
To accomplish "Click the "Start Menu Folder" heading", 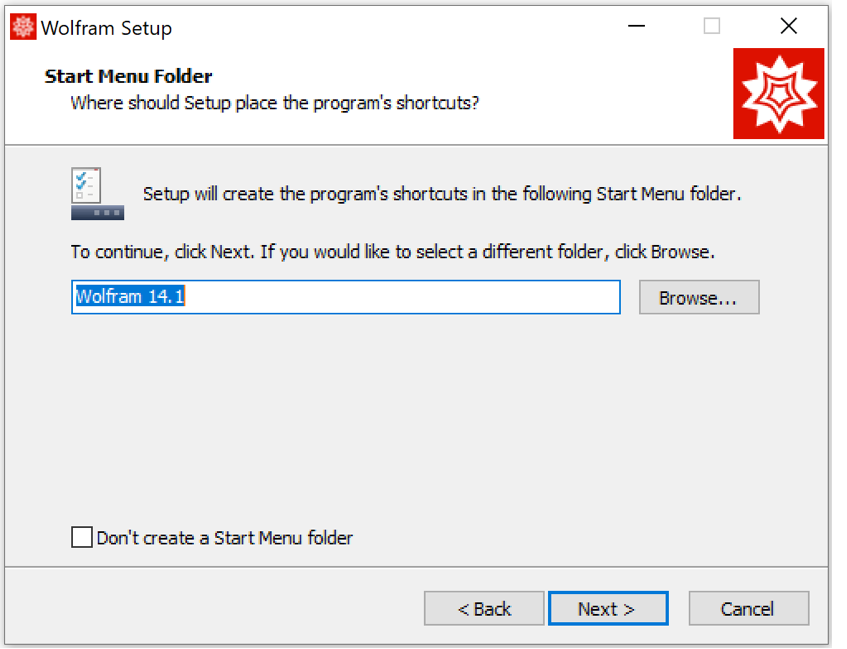I will (x=128, y=76).
